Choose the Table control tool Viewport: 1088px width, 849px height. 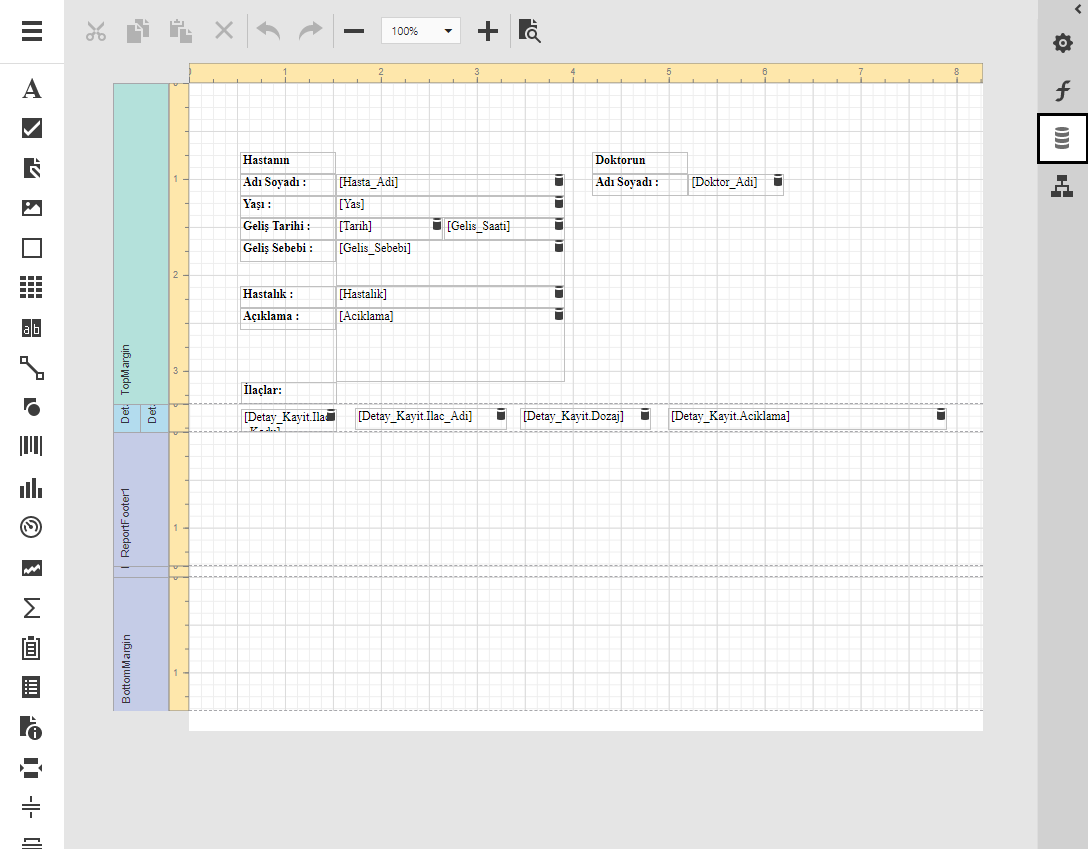point(32,288)
